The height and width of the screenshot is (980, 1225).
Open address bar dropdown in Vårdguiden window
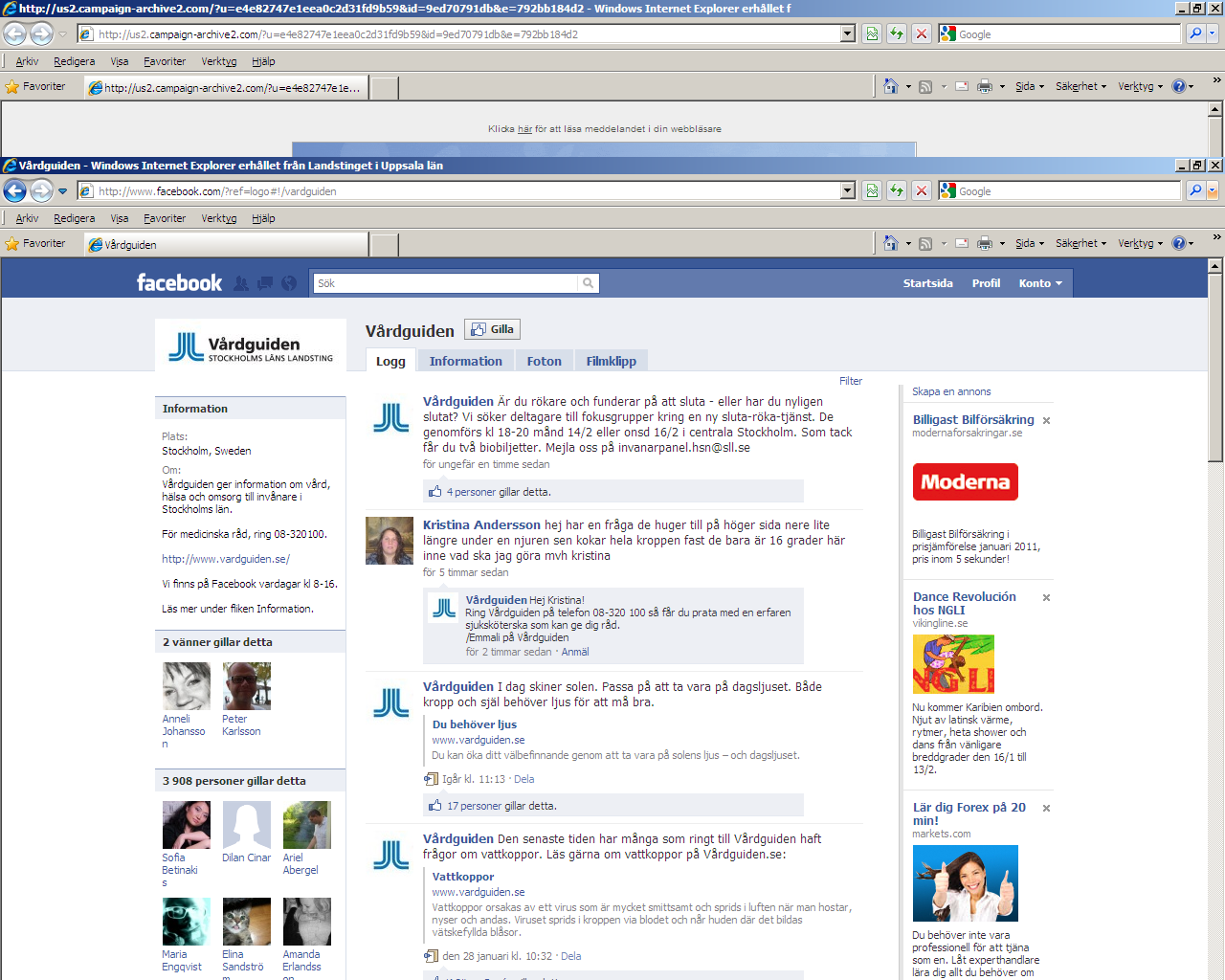tap(848, 190)
